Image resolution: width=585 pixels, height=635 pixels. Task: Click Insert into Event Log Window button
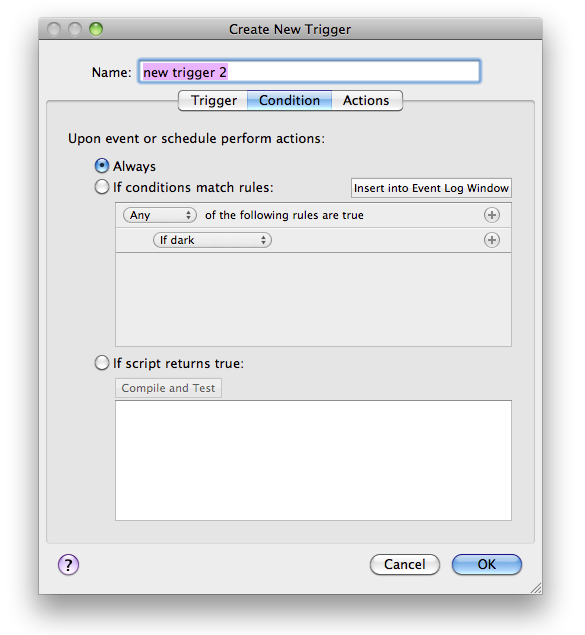pos(431,188)
